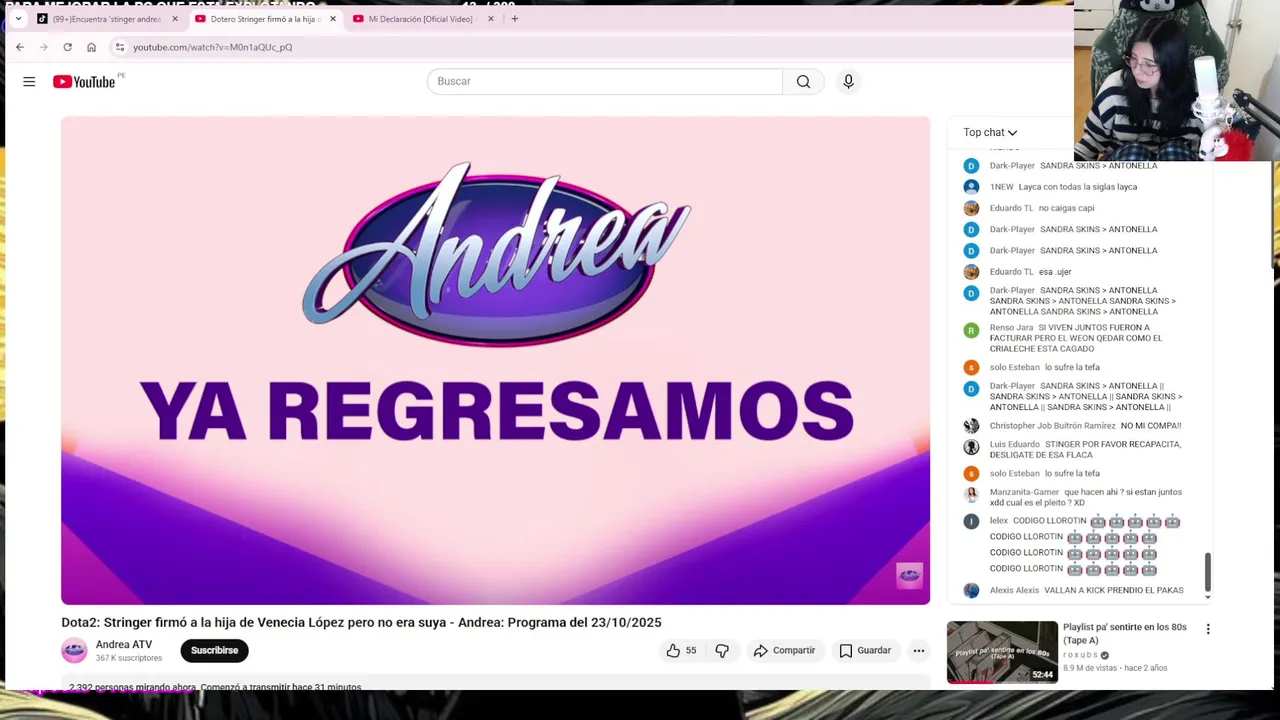Open options menu for the 80s playlist video

click(1208, 629)
